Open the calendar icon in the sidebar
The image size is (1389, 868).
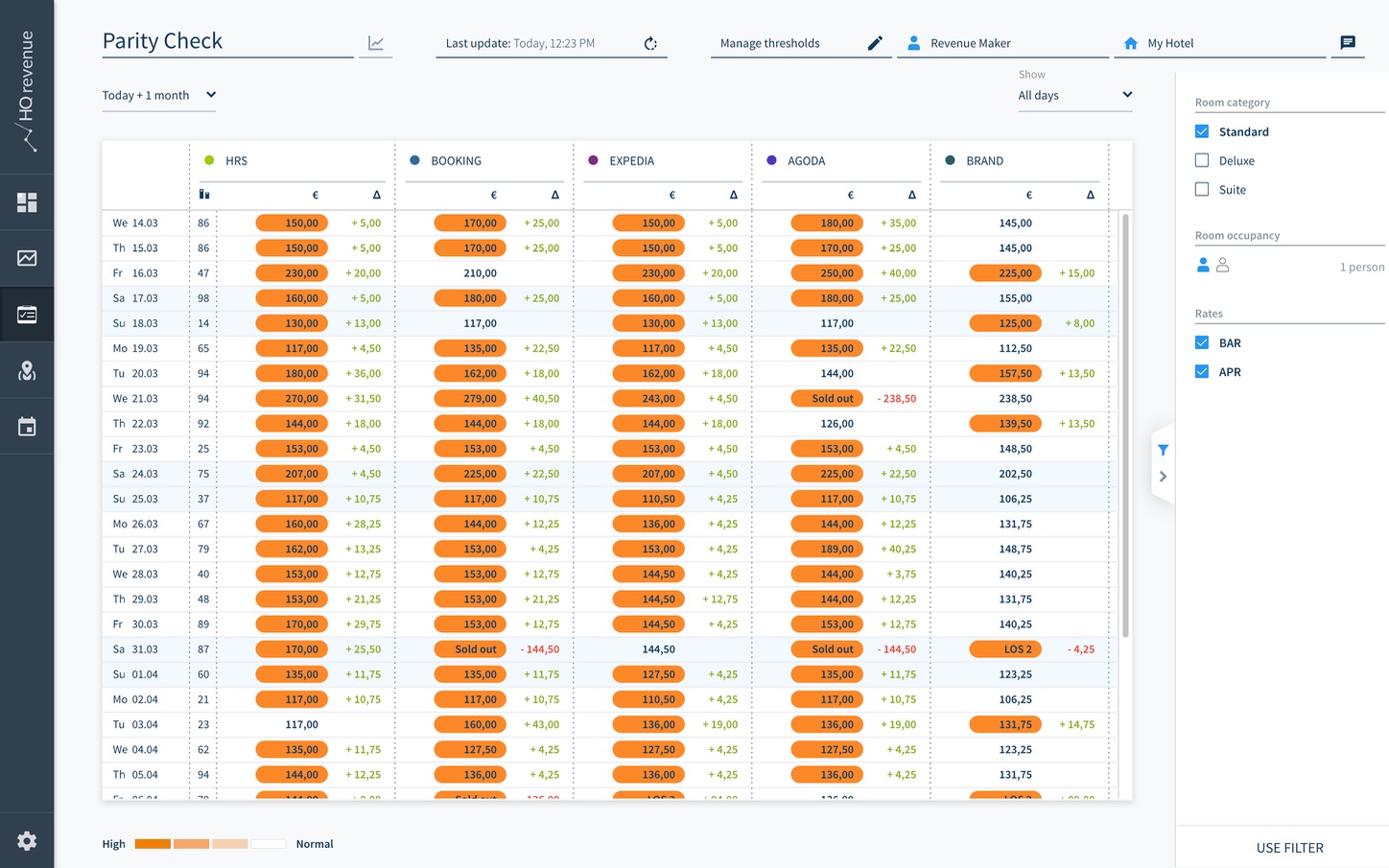27,427
